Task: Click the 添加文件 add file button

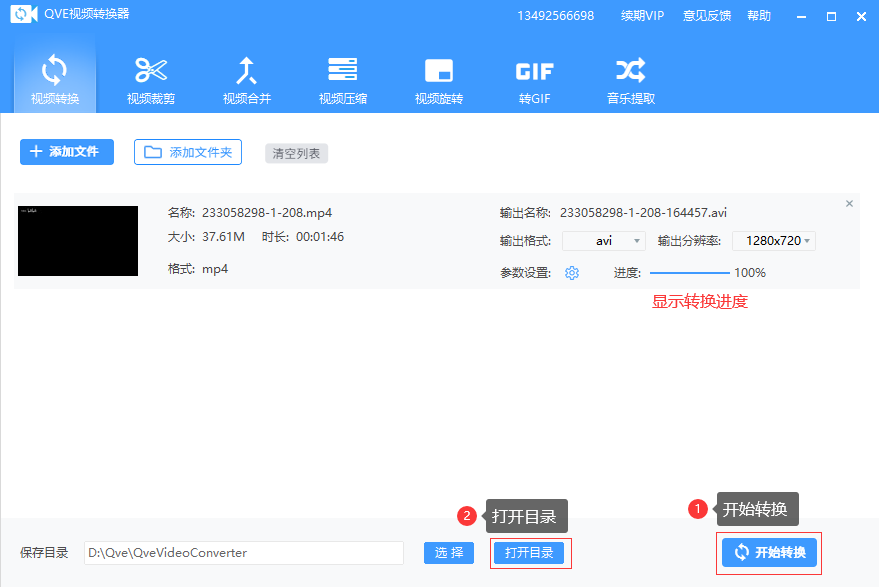Action: point(67,152)
